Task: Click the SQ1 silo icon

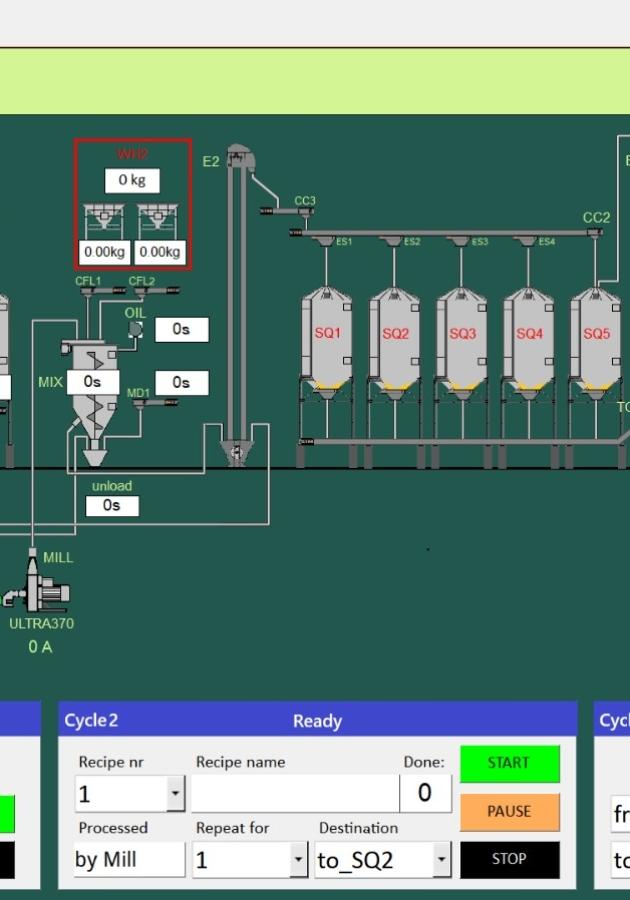Action: 327,340
